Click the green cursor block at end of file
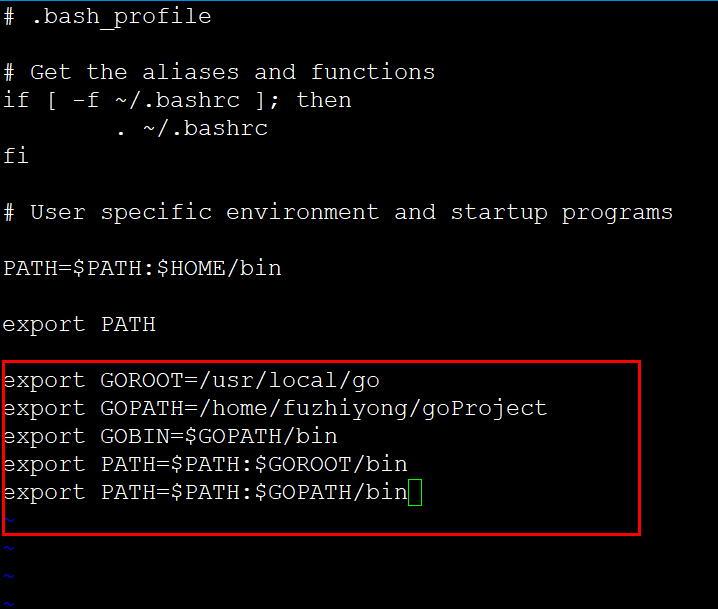This screenshot has height=609, width=718. (x=415, y=493)
